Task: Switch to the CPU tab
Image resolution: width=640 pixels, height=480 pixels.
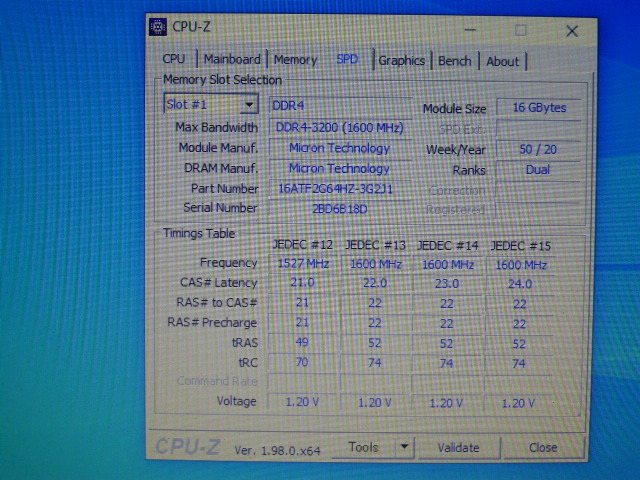Action: [x=174, y=59]
